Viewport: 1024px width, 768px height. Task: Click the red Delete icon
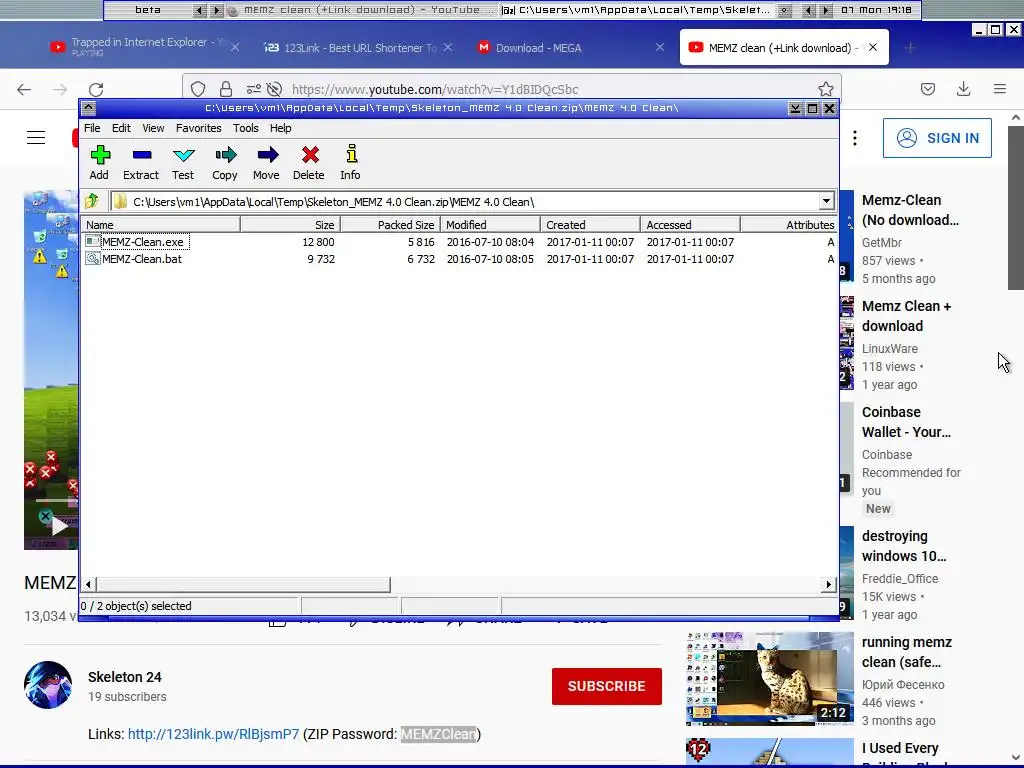[309, 163]
